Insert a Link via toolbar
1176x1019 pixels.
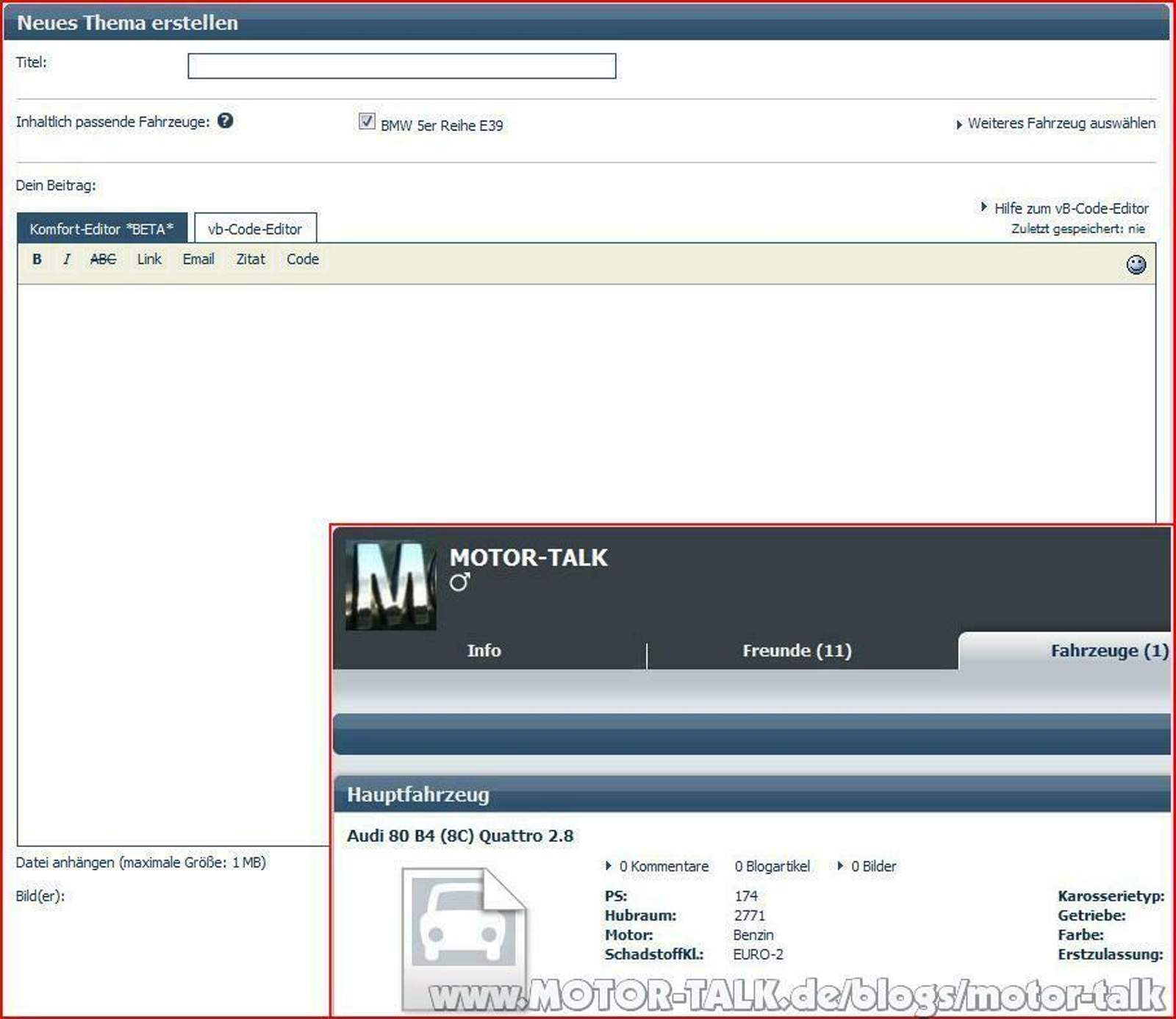(x=149, y=260)
